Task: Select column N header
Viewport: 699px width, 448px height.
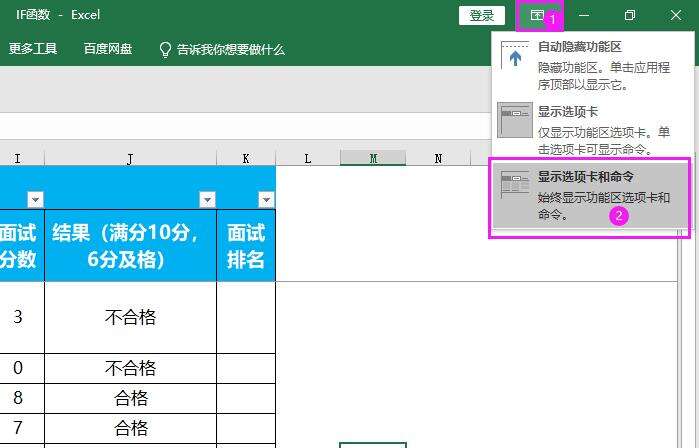Action: click(438, 159)
